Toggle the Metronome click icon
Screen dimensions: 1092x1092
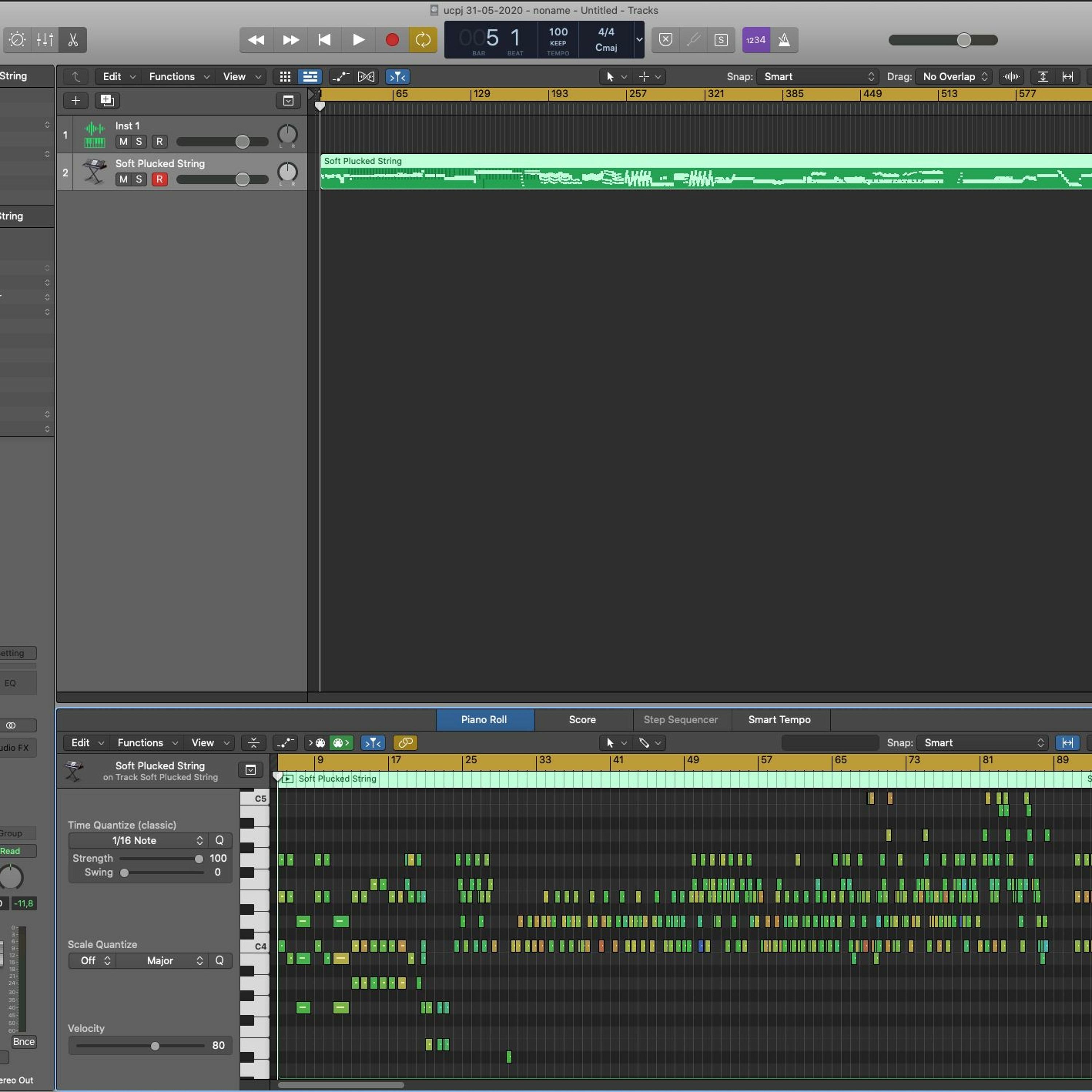point(784,40)
